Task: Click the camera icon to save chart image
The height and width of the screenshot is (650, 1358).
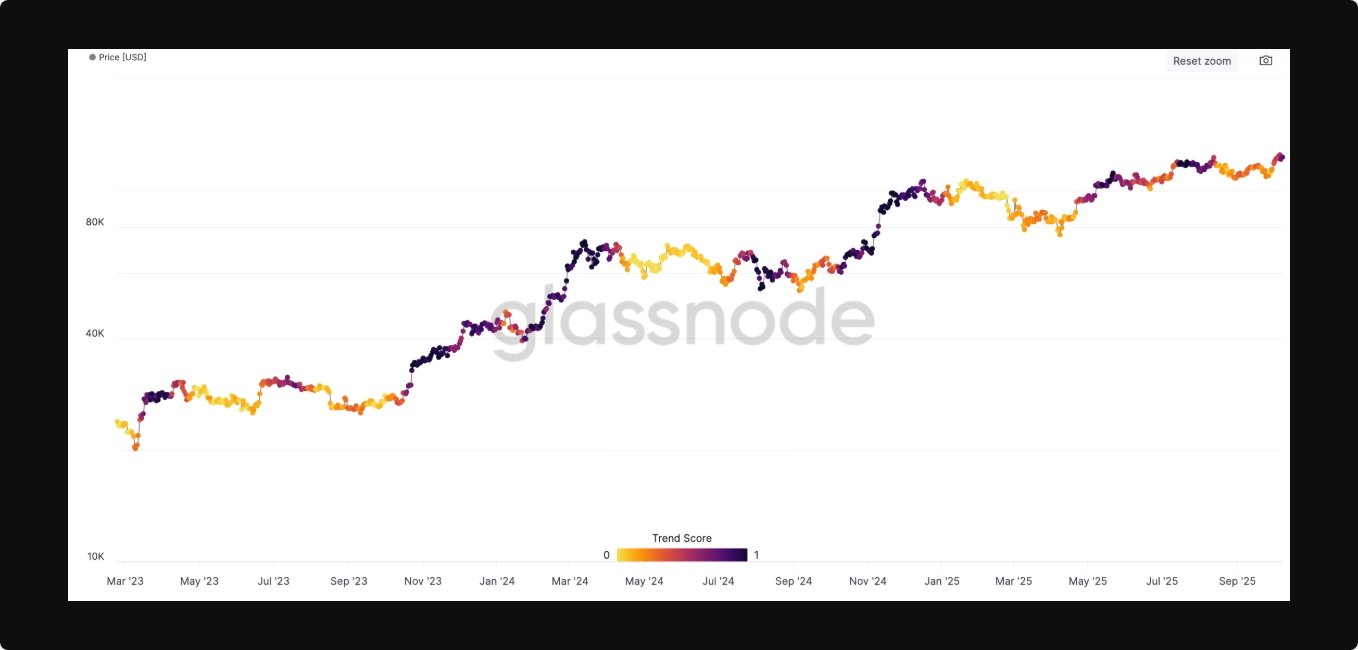Action: coord(1266,61)
